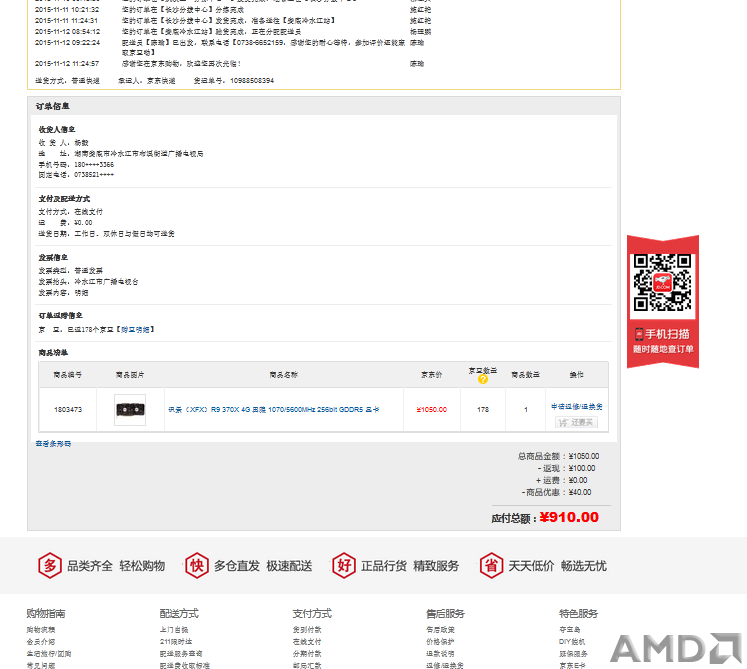Click the total amount ¥910.00
This screenshot has width=747, height=669.
pyautogui.click(x=569, y=517)
